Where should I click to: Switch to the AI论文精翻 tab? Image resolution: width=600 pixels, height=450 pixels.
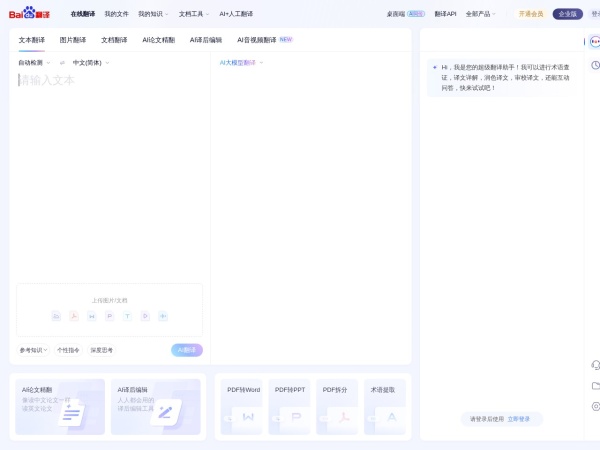coord(158,40)
